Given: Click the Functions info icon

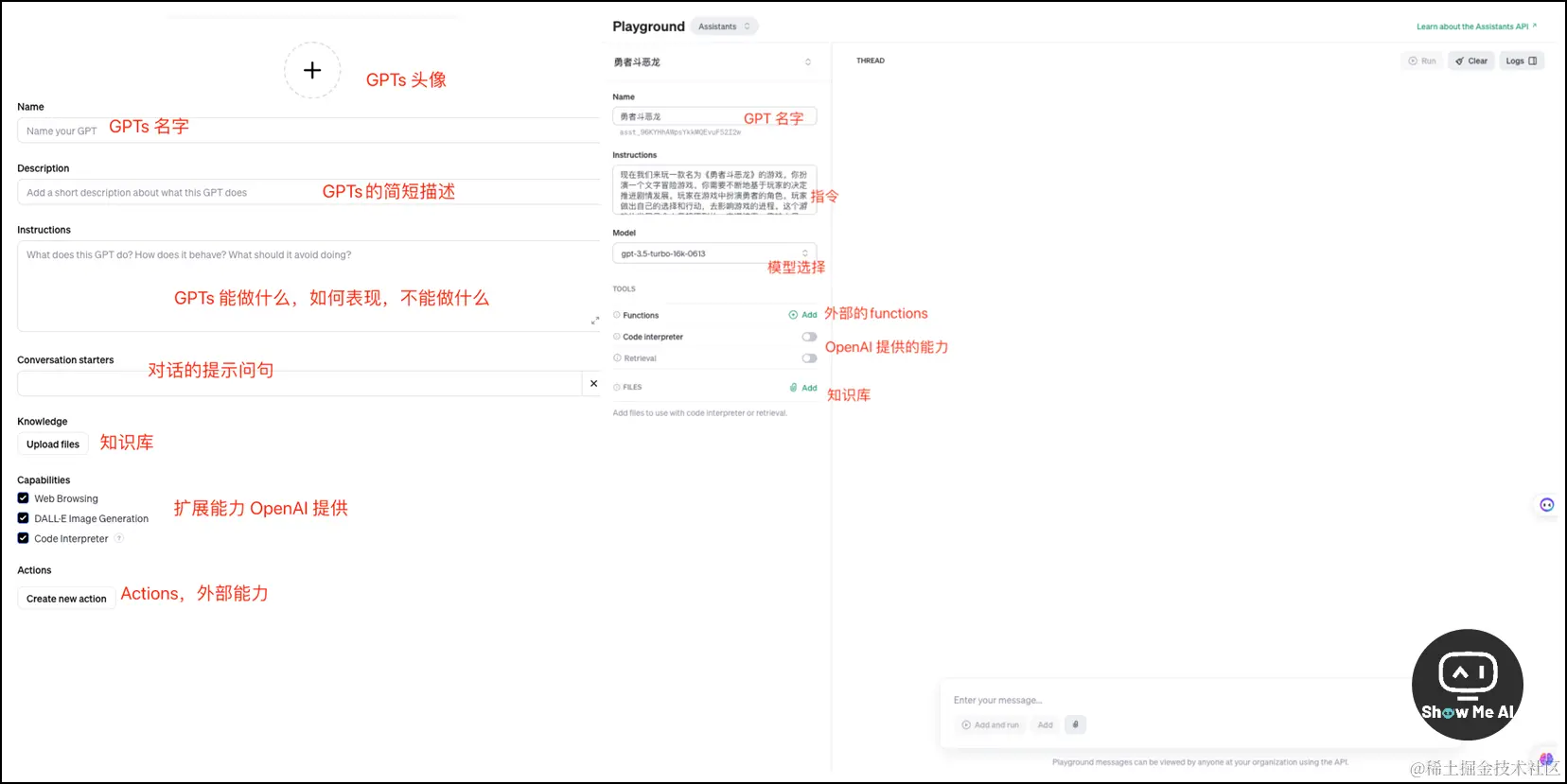Looking at the screenshot, I should click(617, 315).
